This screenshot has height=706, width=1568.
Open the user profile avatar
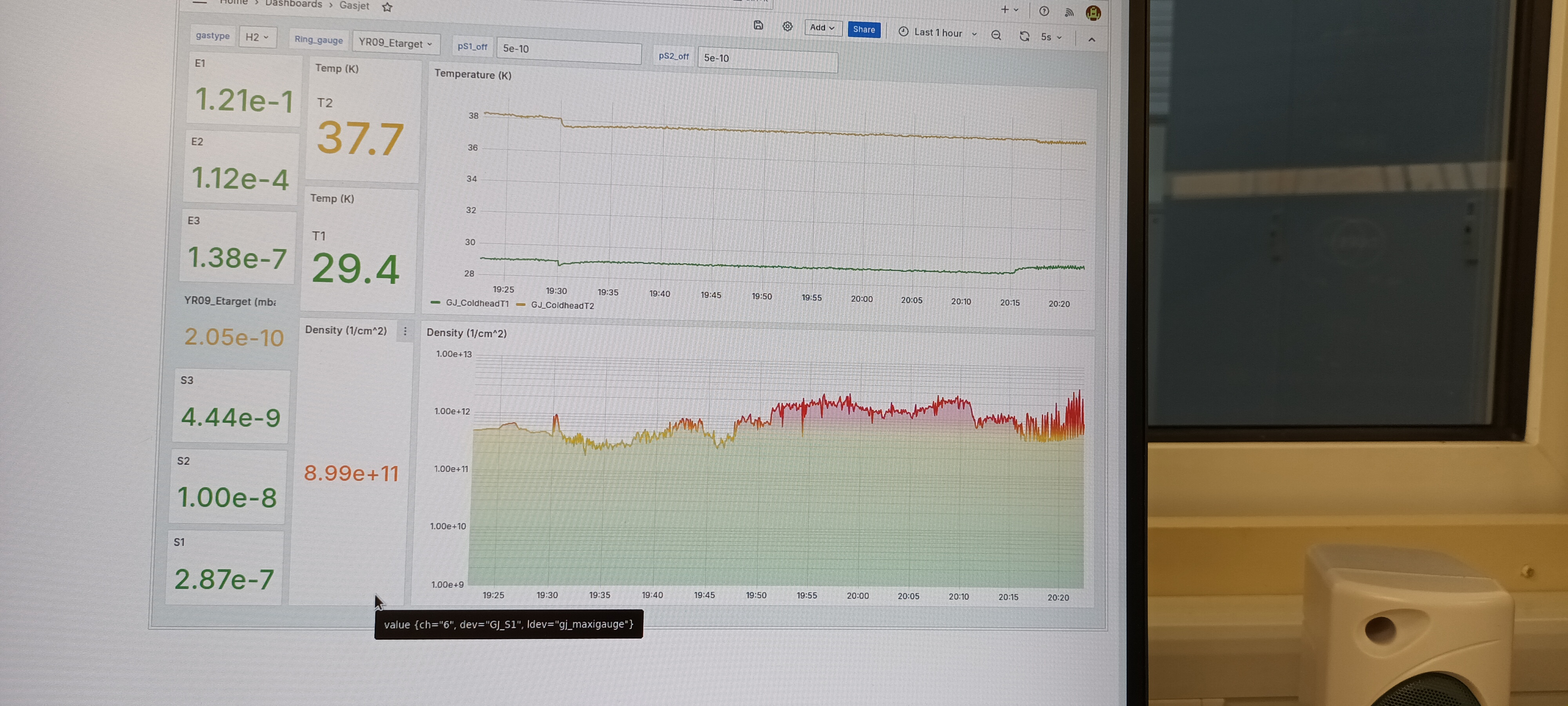coord(1093,13)
